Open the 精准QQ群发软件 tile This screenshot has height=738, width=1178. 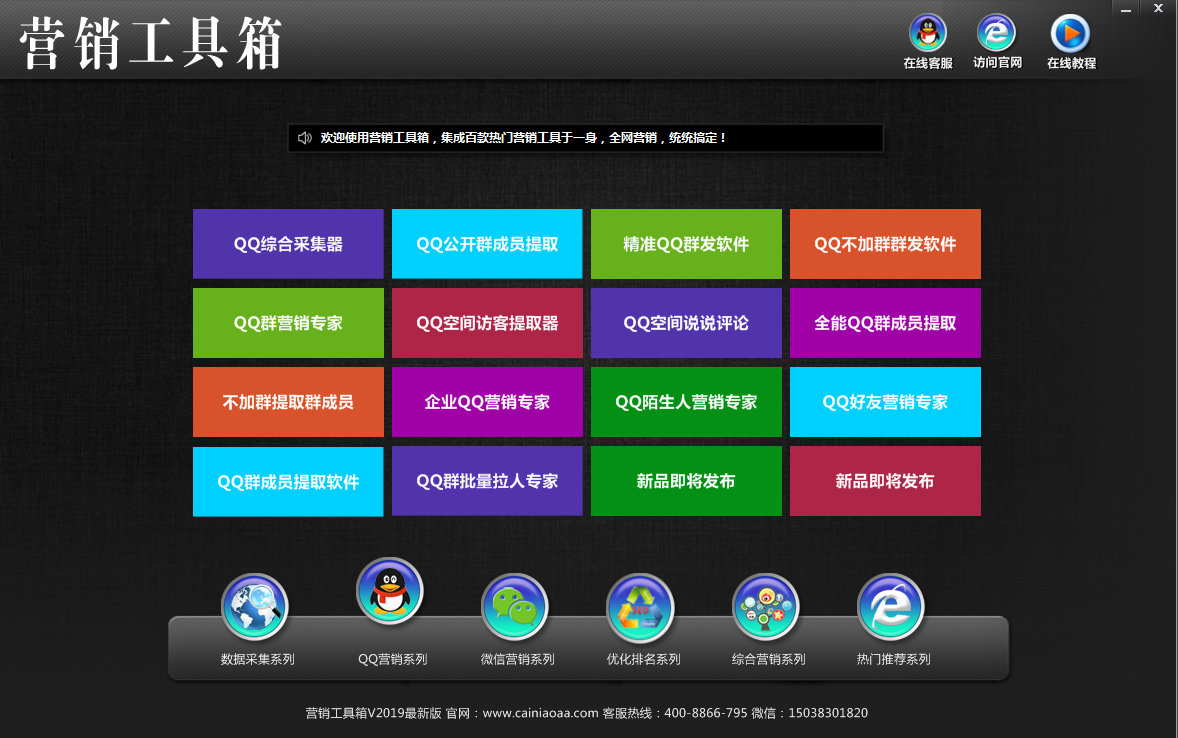pyautogui.click(x=687, y=244)
